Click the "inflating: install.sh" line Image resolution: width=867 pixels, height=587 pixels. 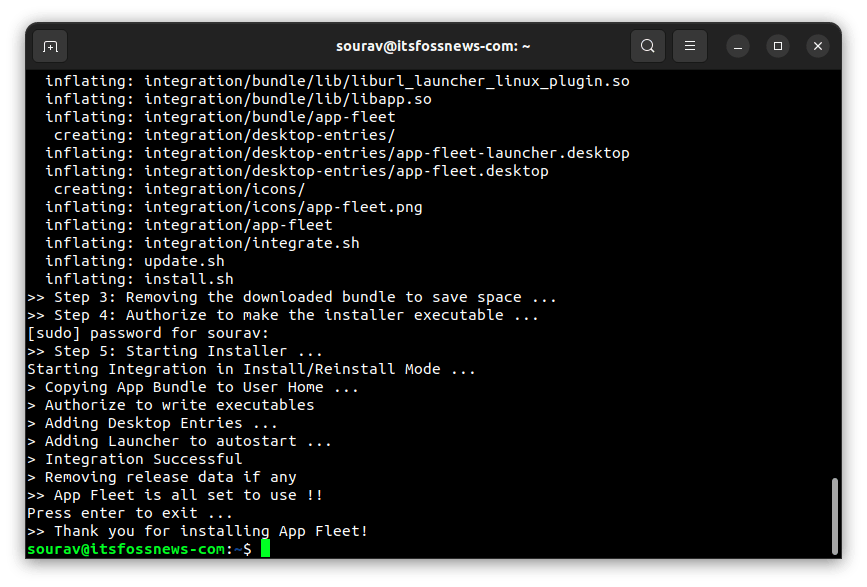pos(140,279)
